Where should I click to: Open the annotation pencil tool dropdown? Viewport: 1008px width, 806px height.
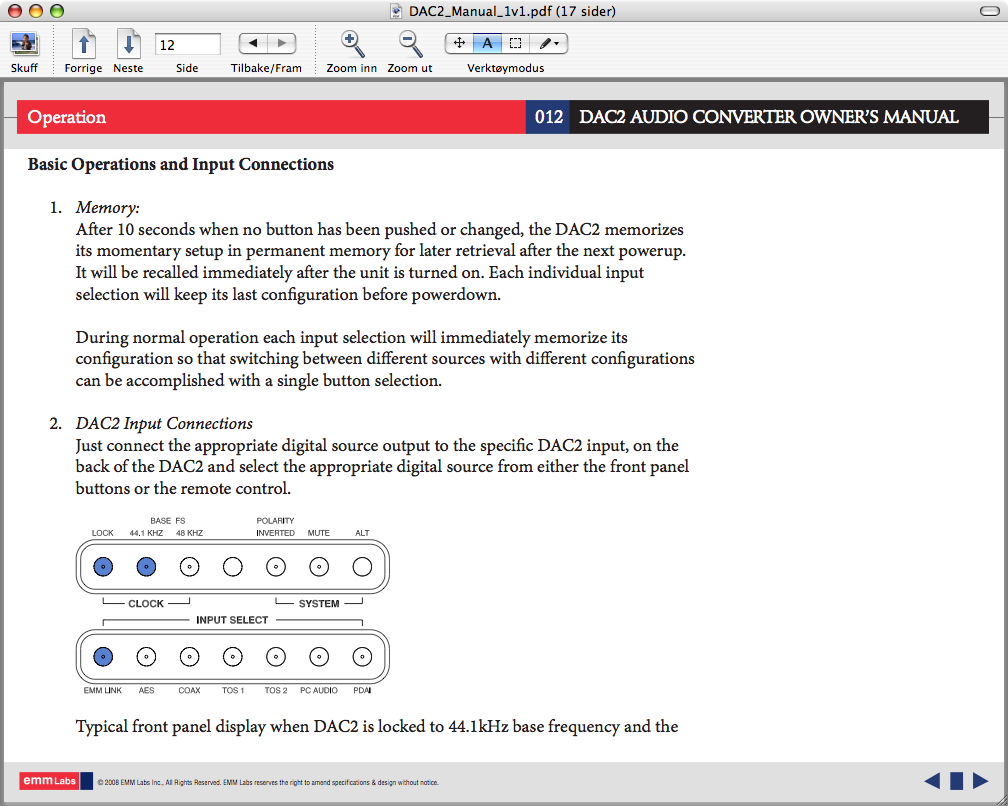(548, 43)
